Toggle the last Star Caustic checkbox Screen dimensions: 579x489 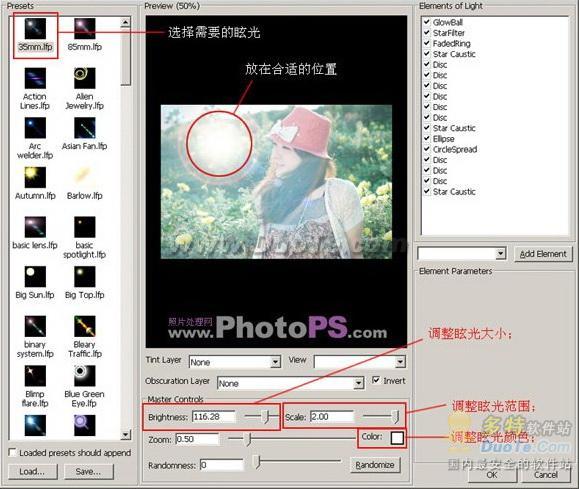426,191
